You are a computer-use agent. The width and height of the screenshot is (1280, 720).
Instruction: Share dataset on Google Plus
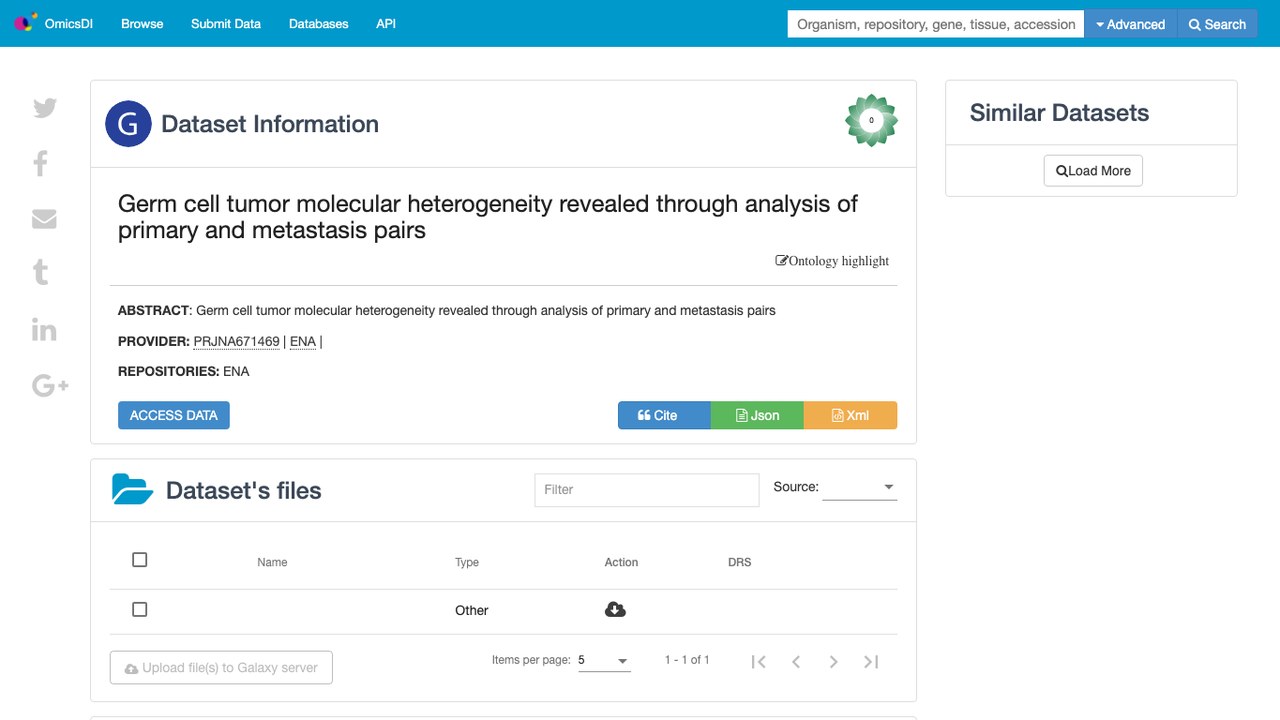(50, 385)
